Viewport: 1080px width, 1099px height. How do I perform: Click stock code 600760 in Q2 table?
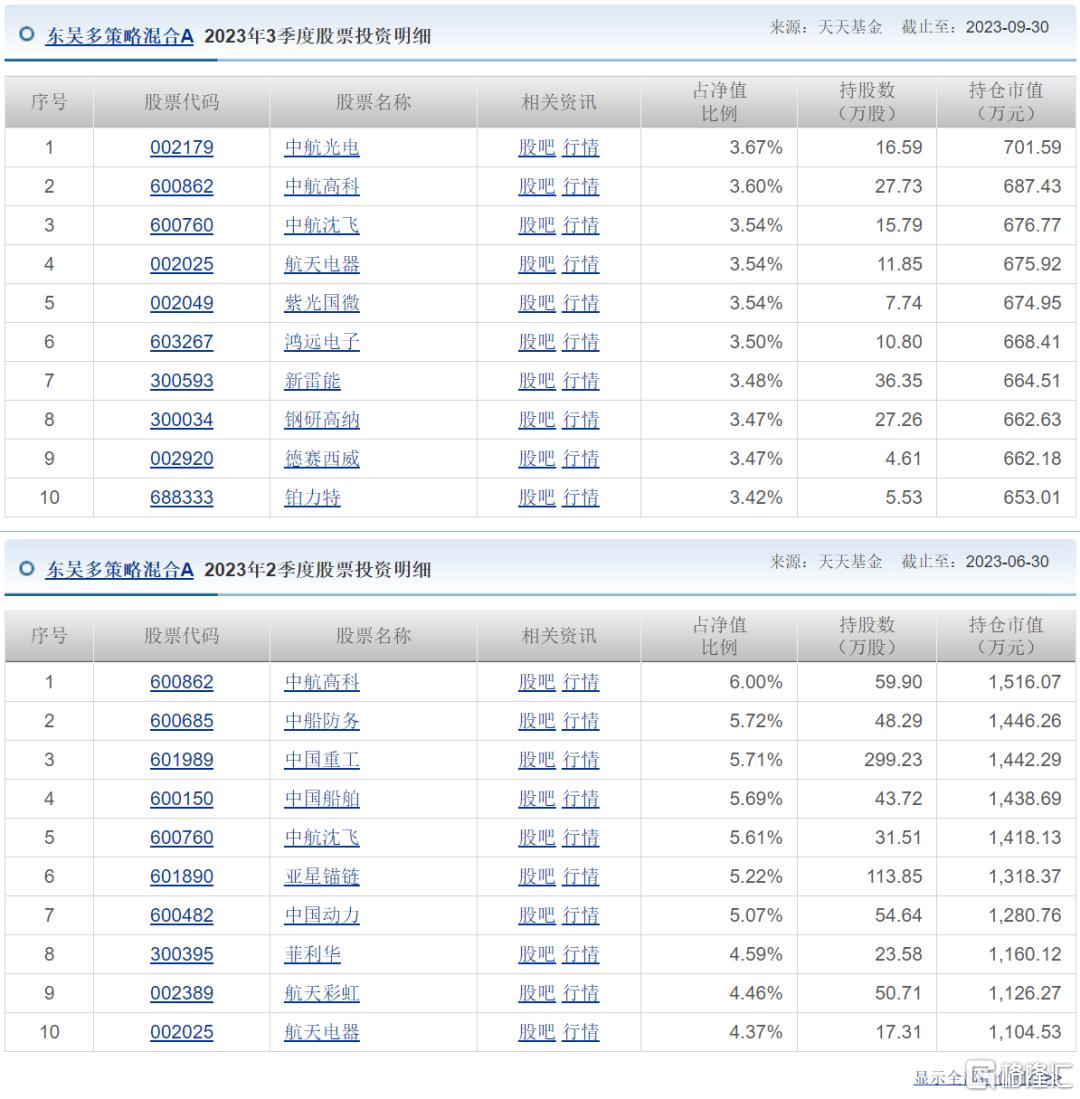point(182,838)
